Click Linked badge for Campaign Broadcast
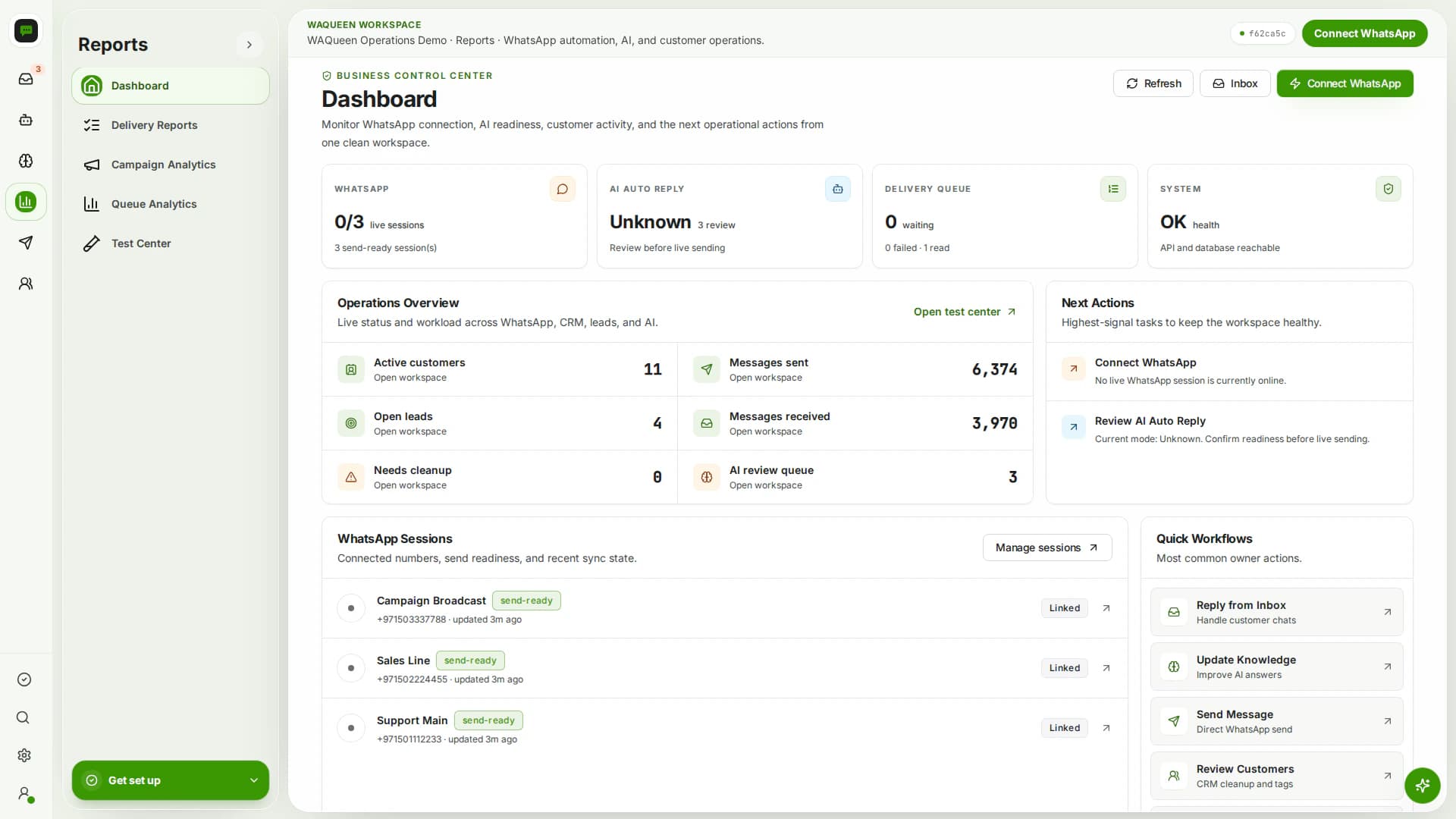The height and width of the screenshot is (819, 1456). [1065, 608]
